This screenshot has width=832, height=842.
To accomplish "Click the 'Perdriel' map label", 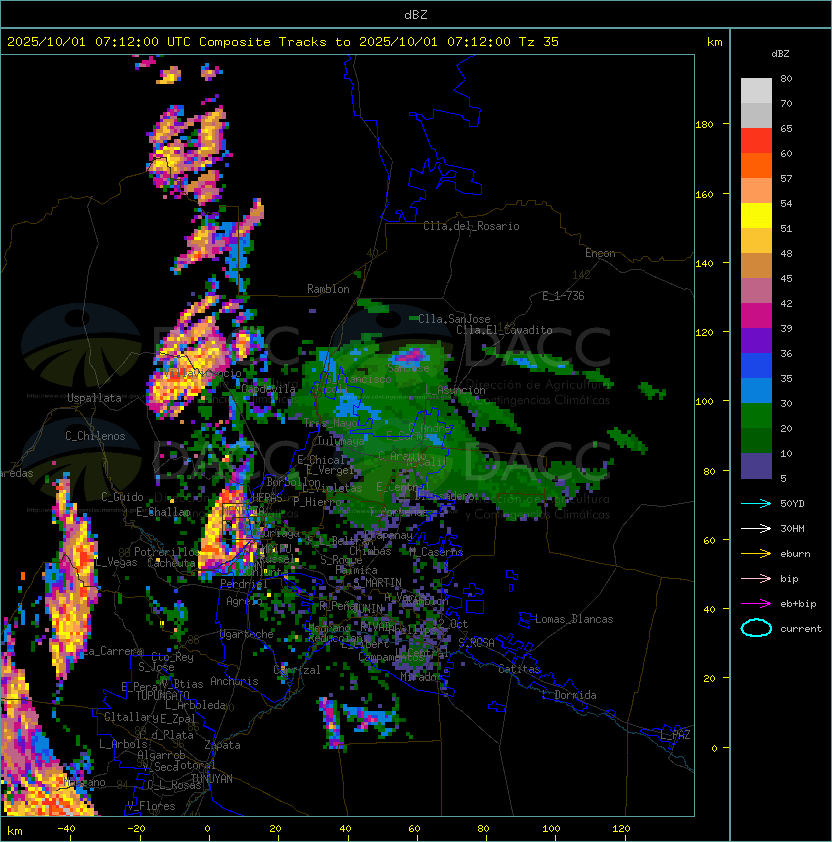I will (244, 584).
